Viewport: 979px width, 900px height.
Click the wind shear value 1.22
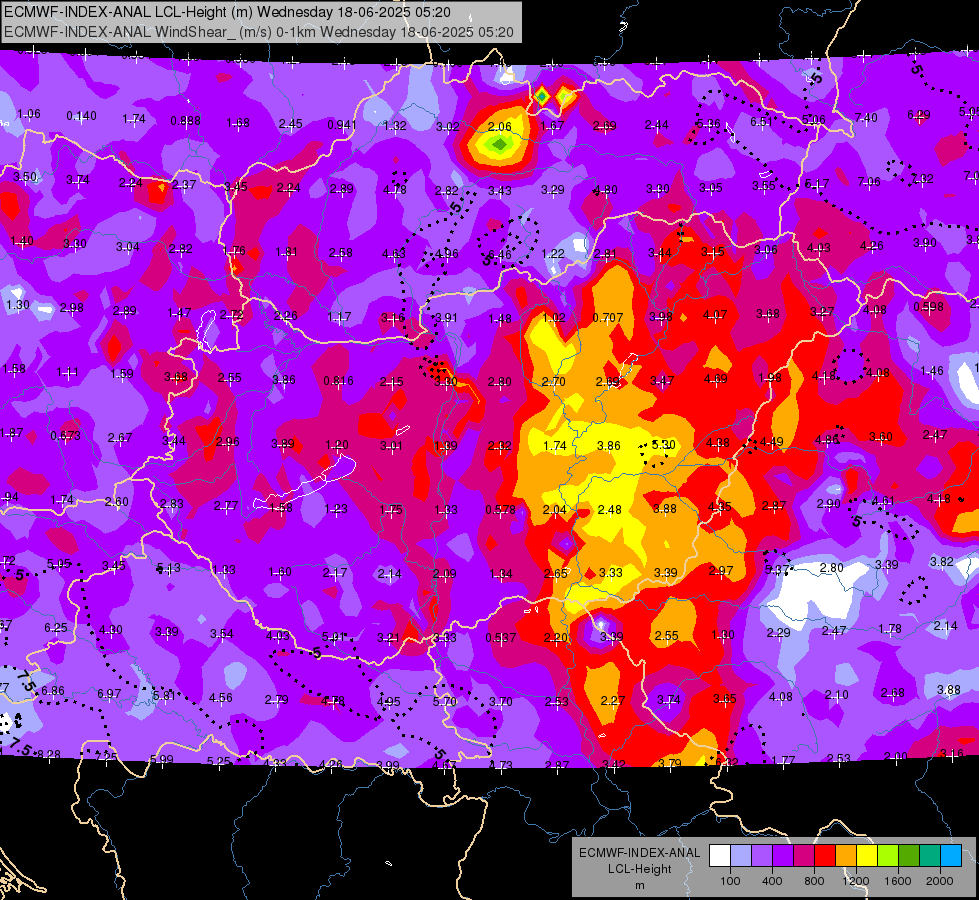(x=553, y=254)
